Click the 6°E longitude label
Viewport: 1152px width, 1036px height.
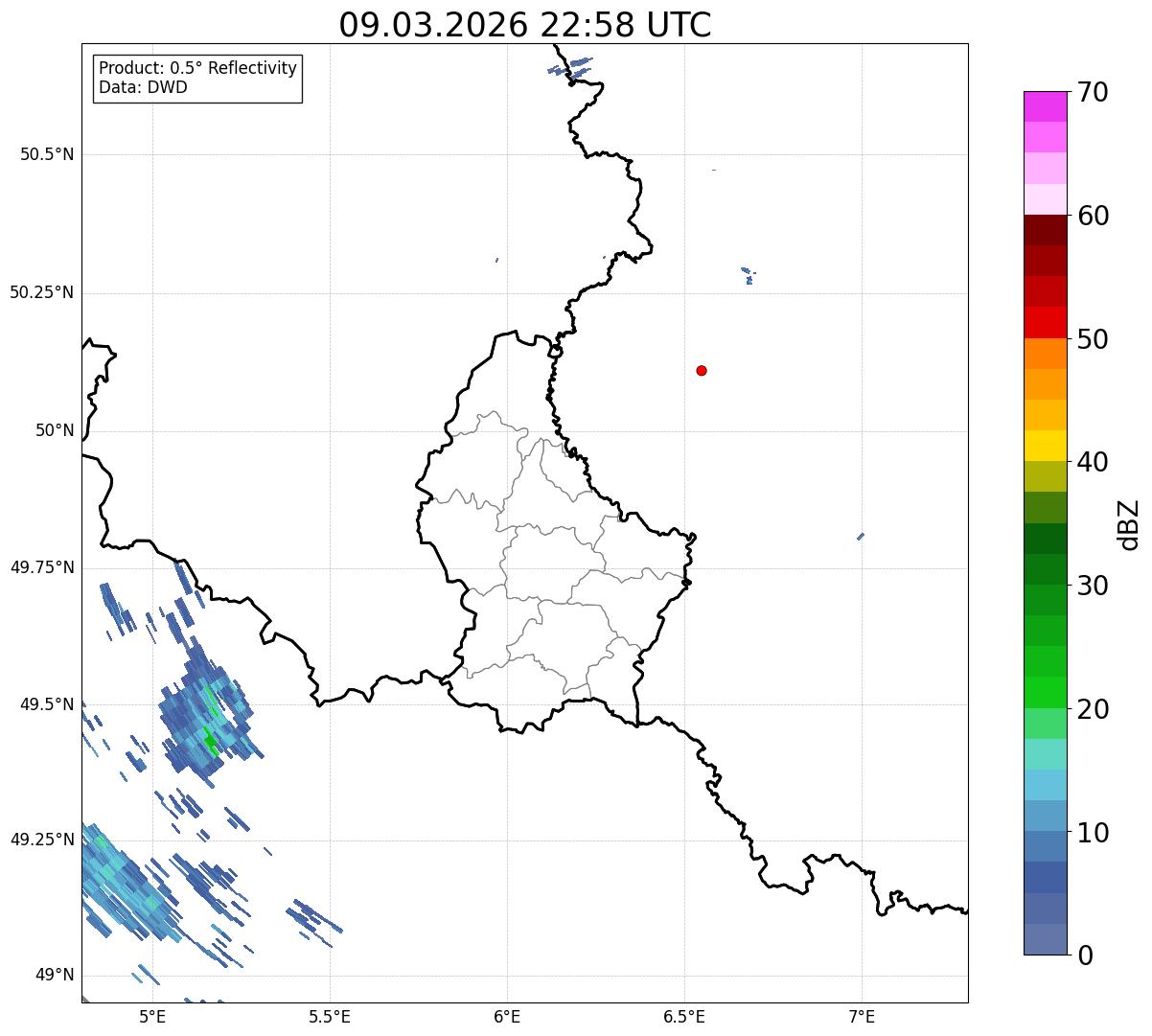(507, 1016)
